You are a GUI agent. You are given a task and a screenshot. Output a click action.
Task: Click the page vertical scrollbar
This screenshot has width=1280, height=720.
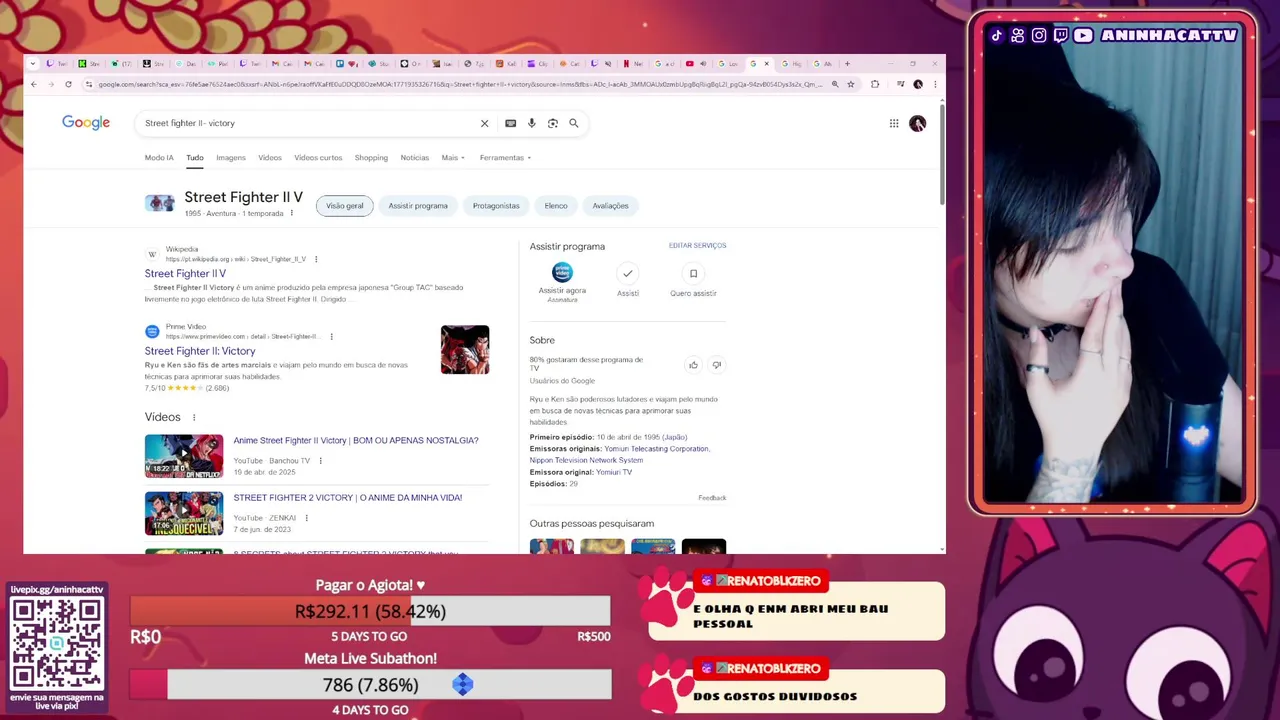941,153
